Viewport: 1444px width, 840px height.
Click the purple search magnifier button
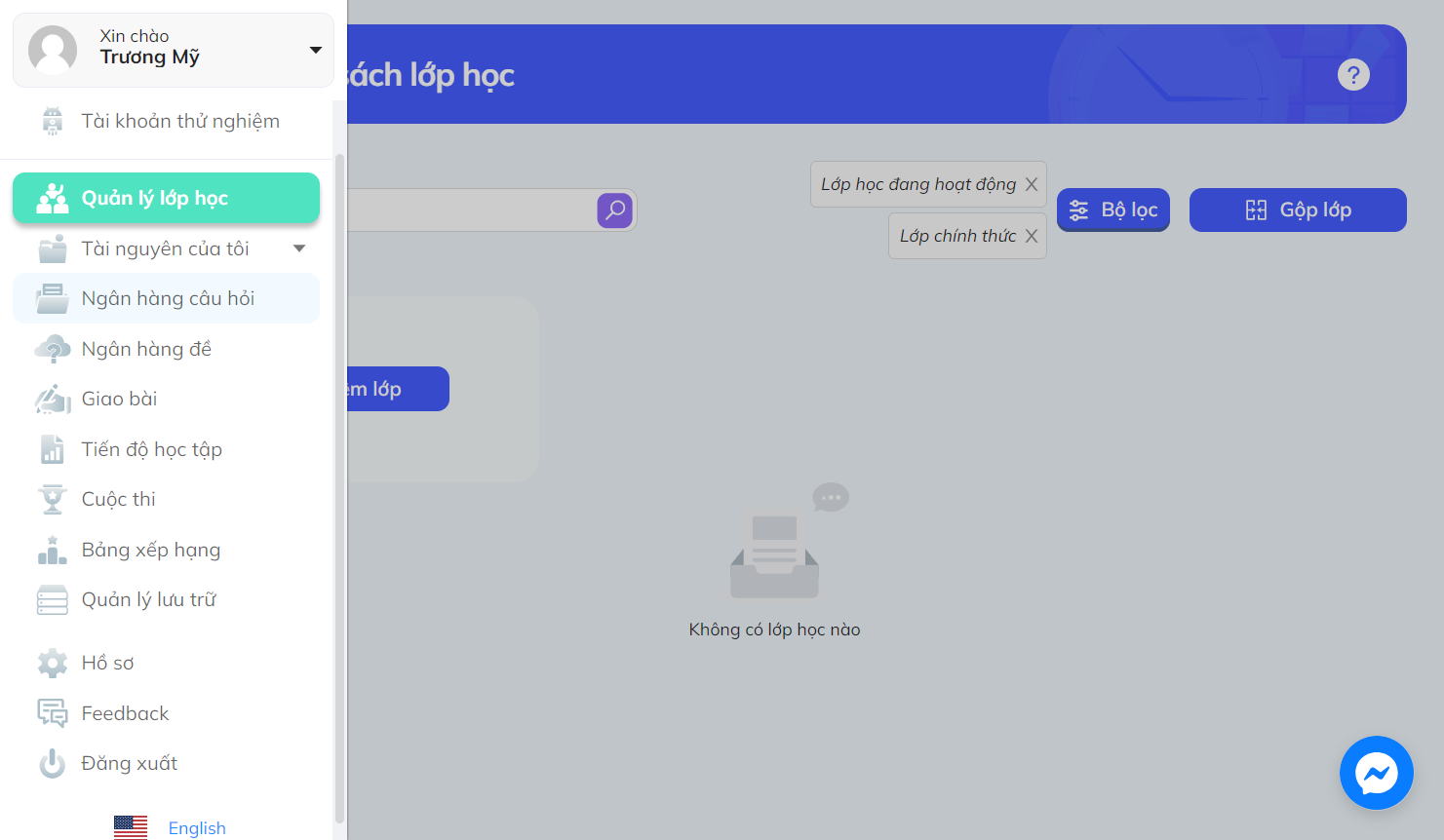[x=615, y=210]
